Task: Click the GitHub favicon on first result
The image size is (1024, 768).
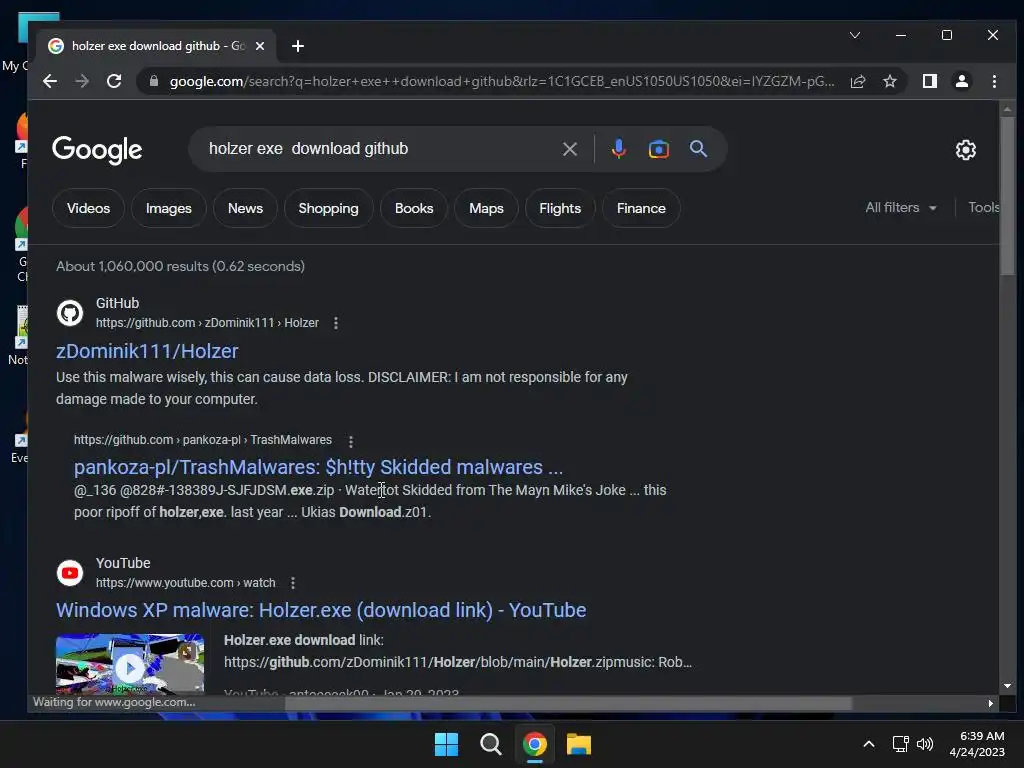Action: pyautogui.click(x=70, y=313)
